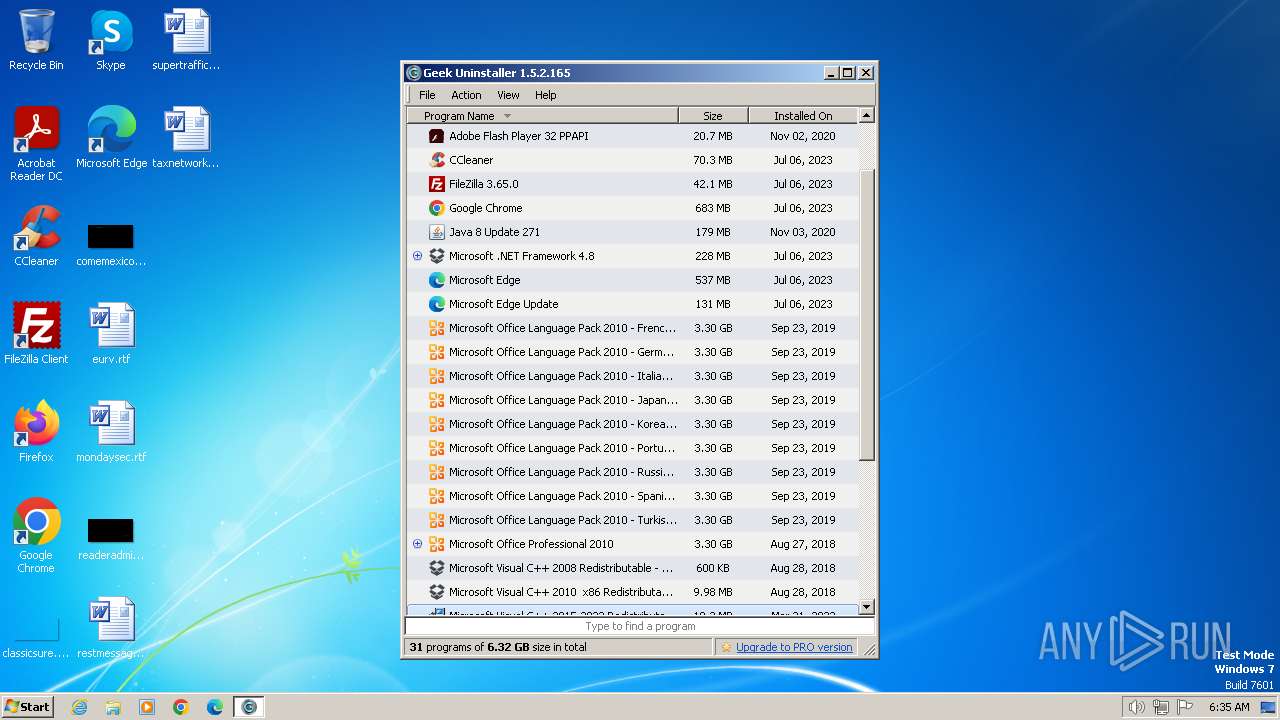Open the Help menu

545,95
